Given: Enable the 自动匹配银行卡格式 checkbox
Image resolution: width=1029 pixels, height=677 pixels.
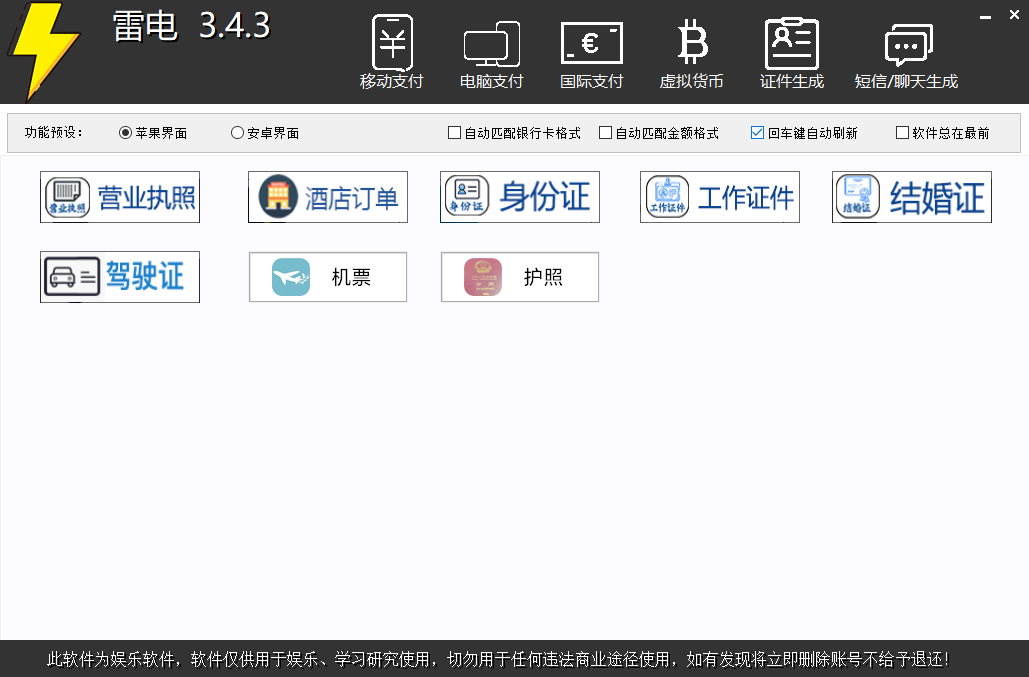Looking at the screenshot, I should tap(455, 133).
